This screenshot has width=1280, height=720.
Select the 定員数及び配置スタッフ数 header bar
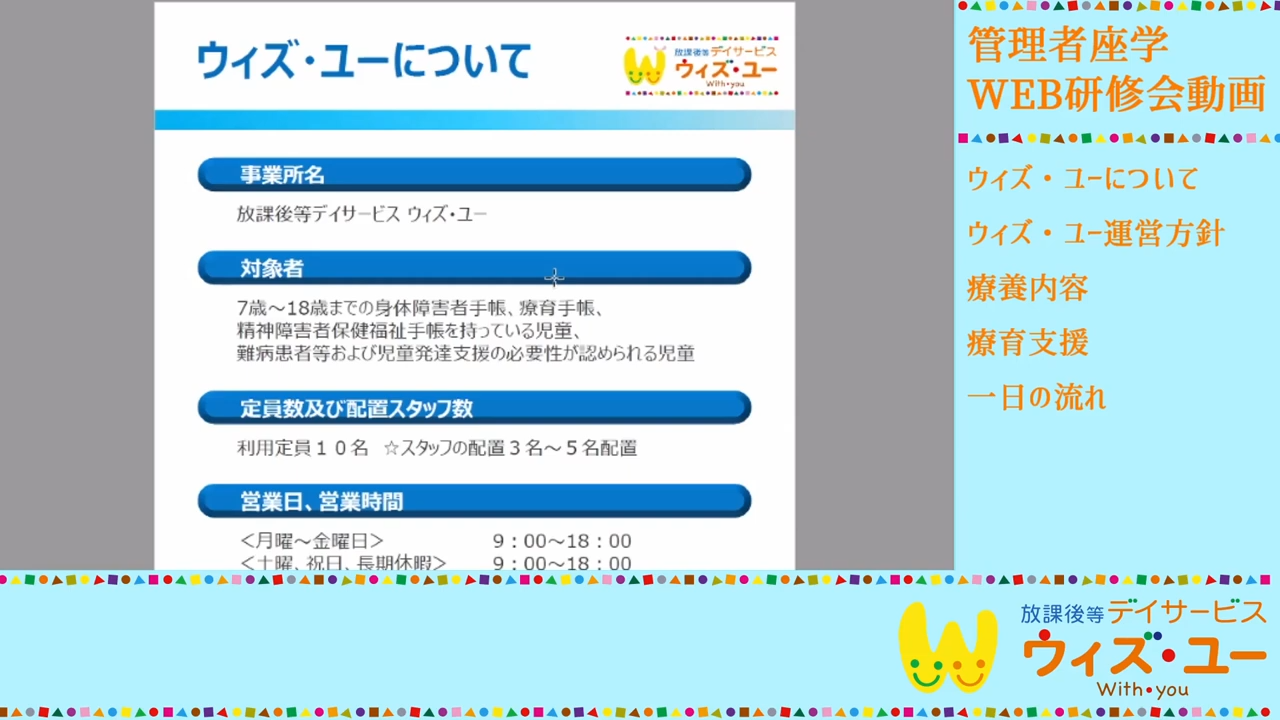click(x=474, y=408)
